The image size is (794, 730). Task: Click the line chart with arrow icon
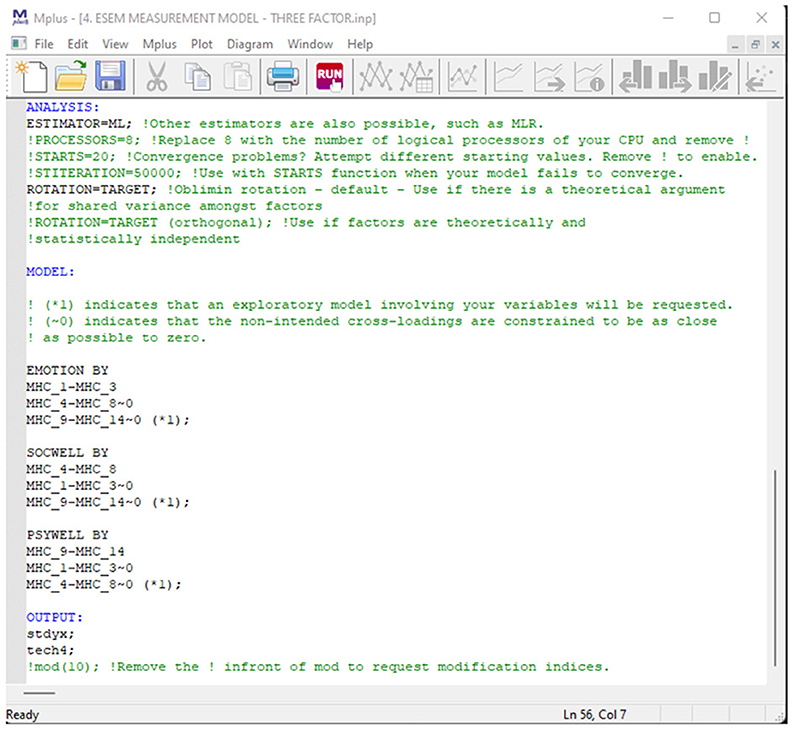549,76
